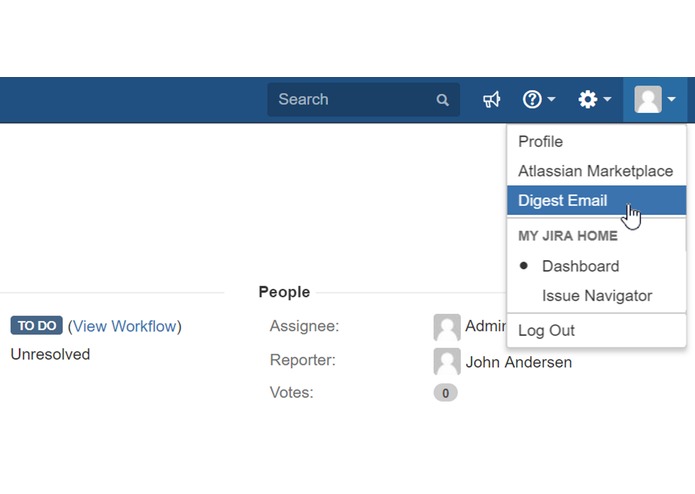This screenshot has height=494, width=695.
Task: Choose Atlassian Marketplace in the user menu
Action: [x=597, y=171]
